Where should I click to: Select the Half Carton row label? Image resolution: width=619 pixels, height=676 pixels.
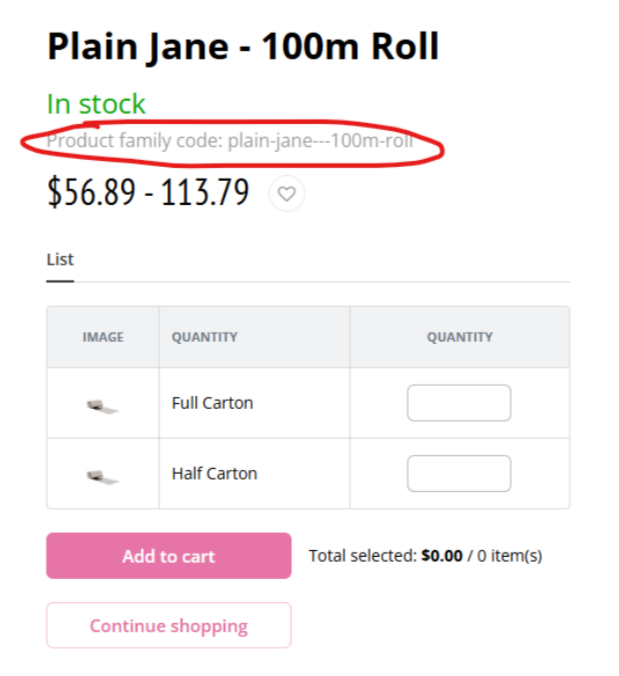point(214,474)
